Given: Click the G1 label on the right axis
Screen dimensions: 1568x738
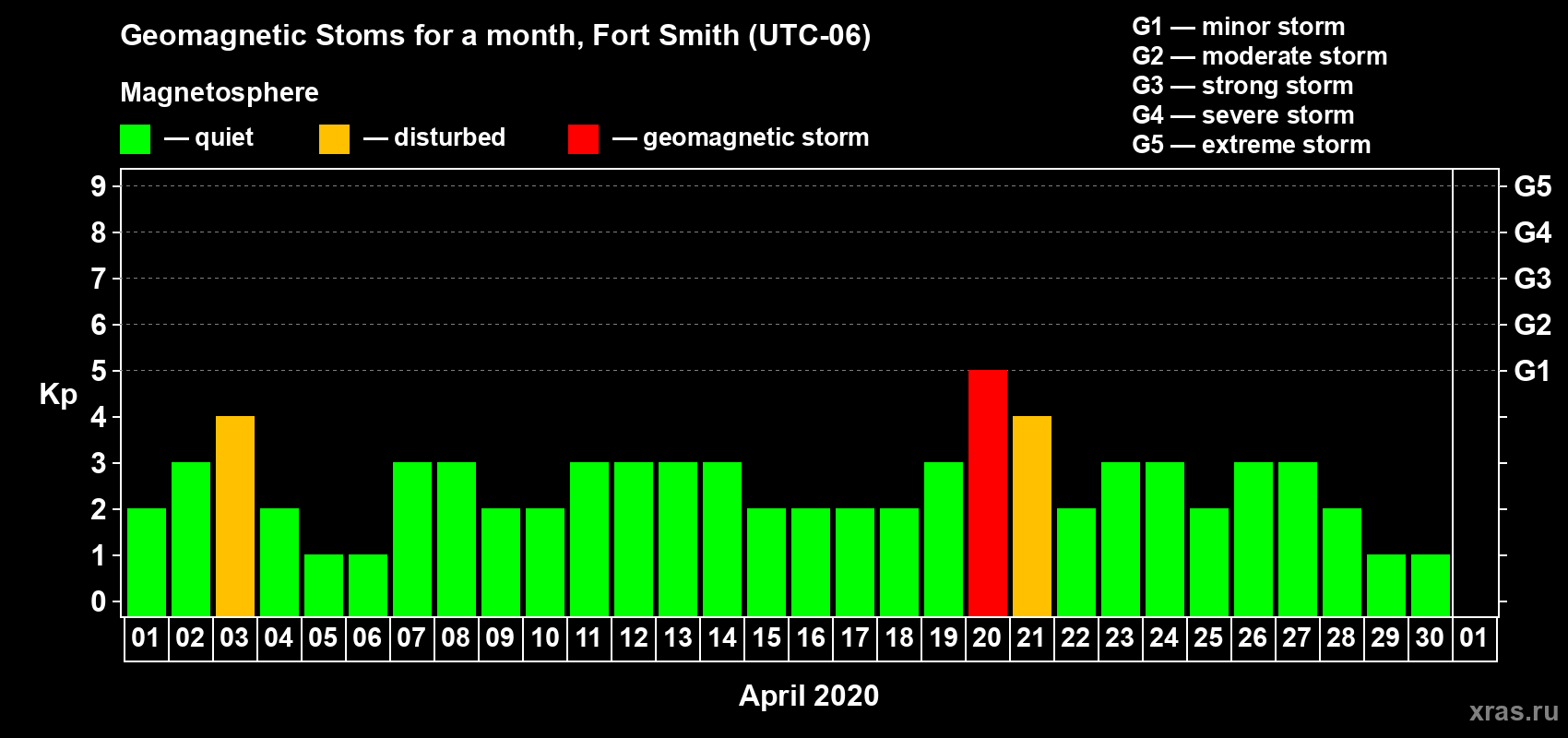Looking at the screenshot, I should (1533, 371).
